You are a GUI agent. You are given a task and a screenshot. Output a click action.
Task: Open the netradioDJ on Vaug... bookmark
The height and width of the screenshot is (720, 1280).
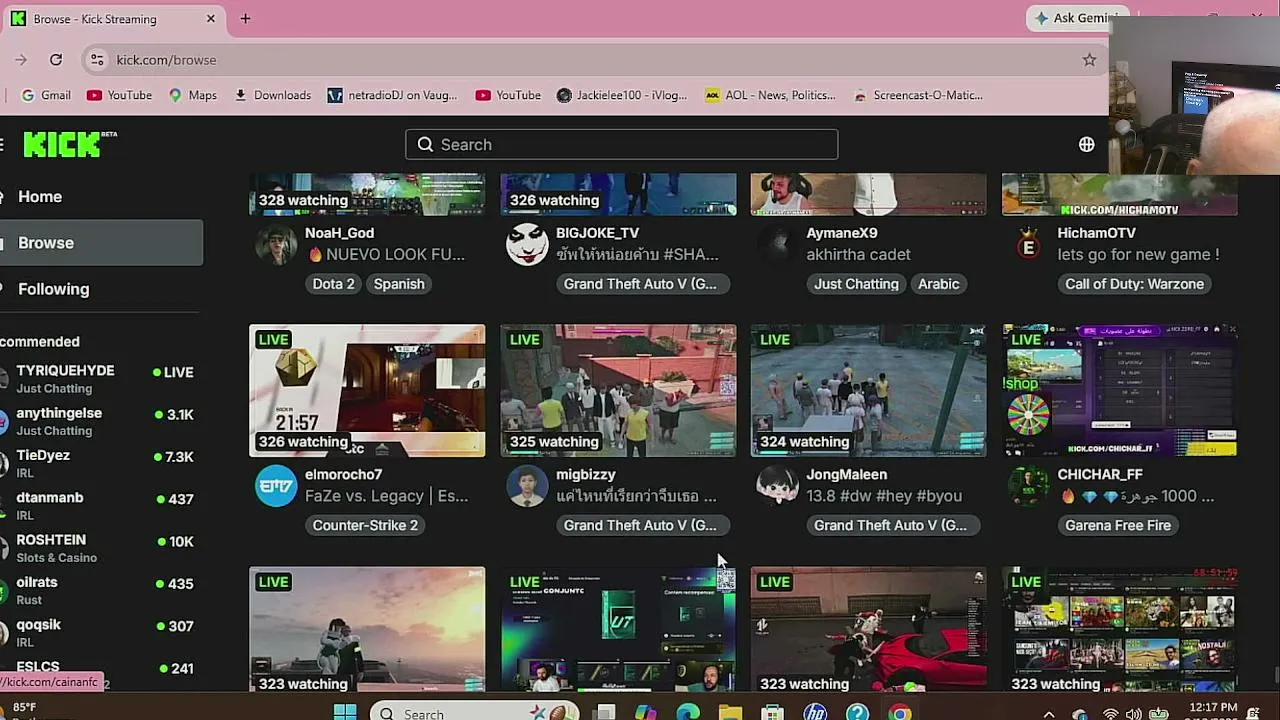(x=392, y=95)
